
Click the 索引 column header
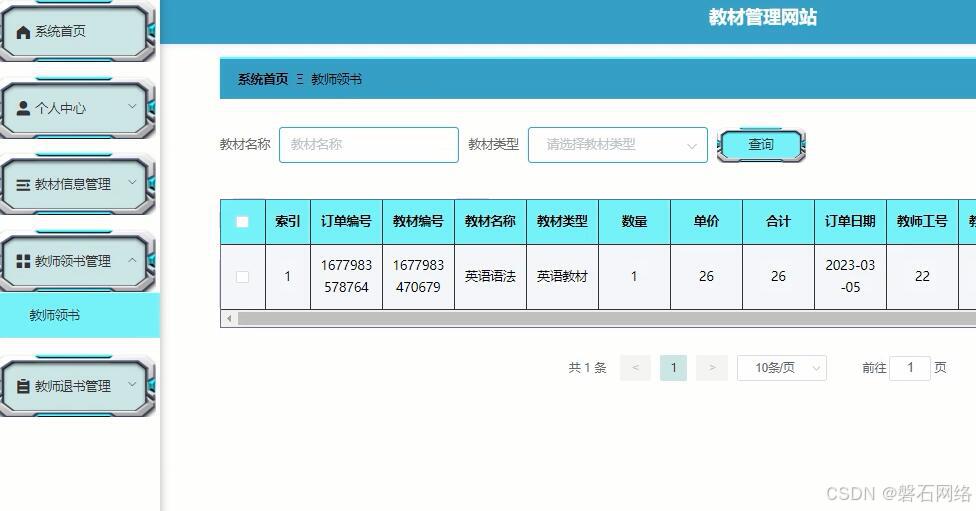[x=288, y=222]
